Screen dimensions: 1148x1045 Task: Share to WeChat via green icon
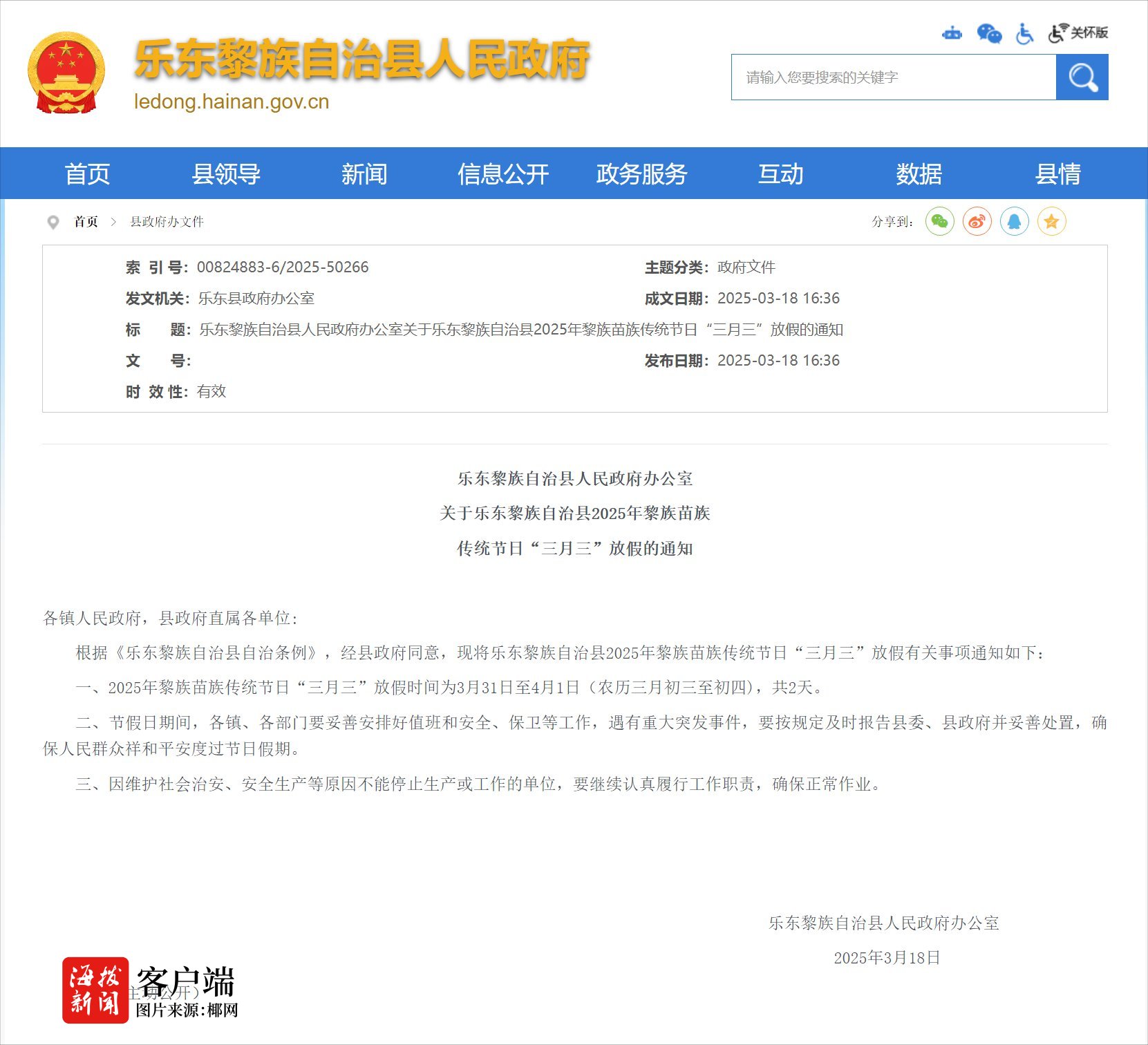939,222
